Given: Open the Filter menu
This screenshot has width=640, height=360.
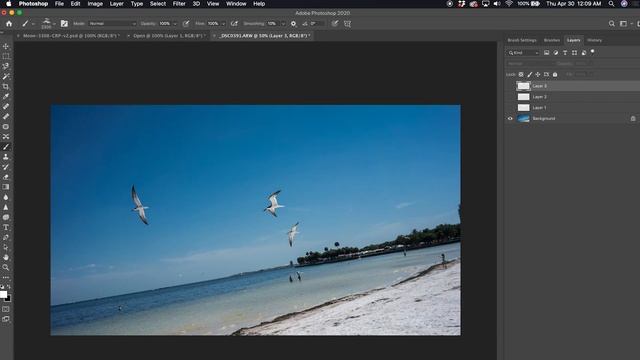Looking at the screenshot, I should [179, 4].
